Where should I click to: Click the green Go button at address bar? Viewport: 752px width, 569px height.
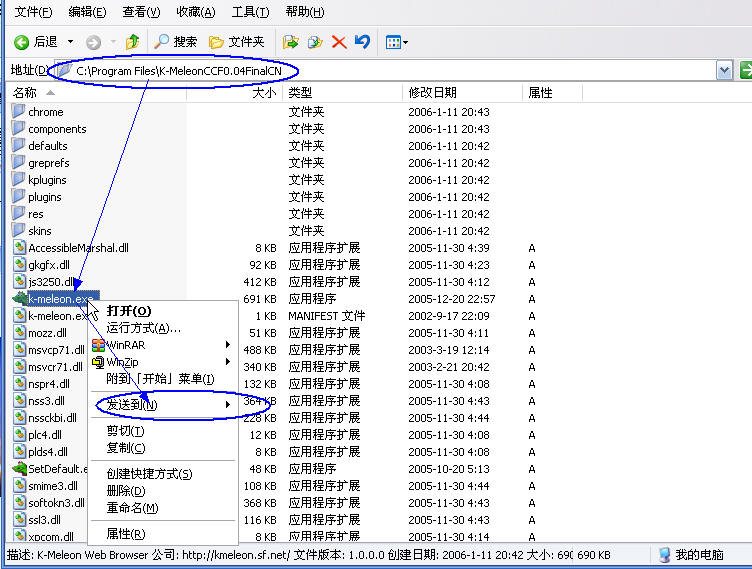pos(745,71)
